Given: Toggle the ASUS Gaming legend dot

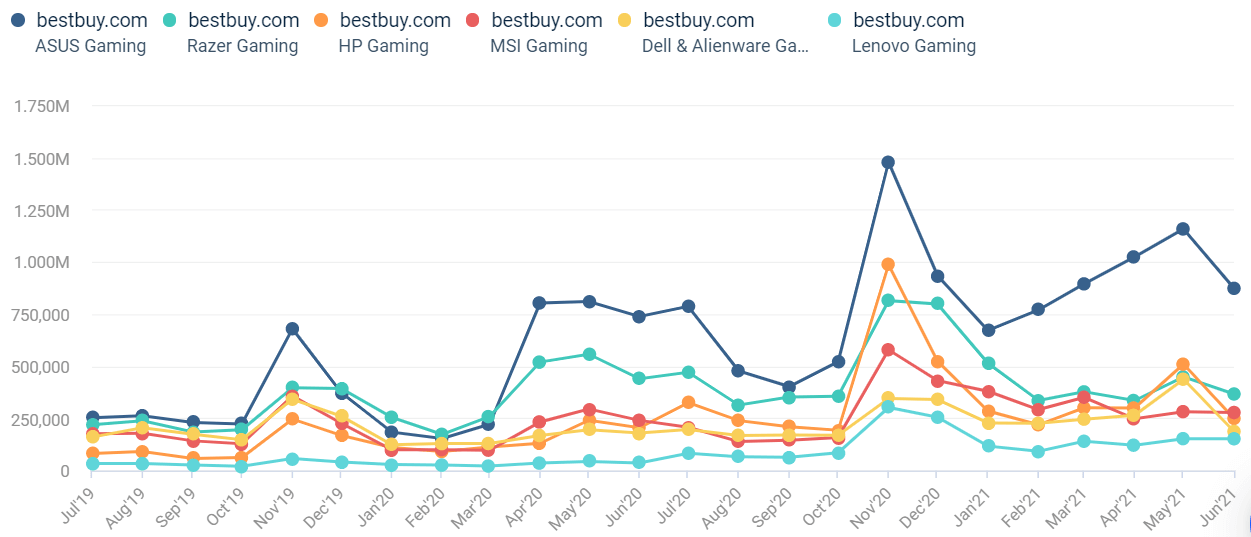Looking at the screenshot, I should 18,20.
